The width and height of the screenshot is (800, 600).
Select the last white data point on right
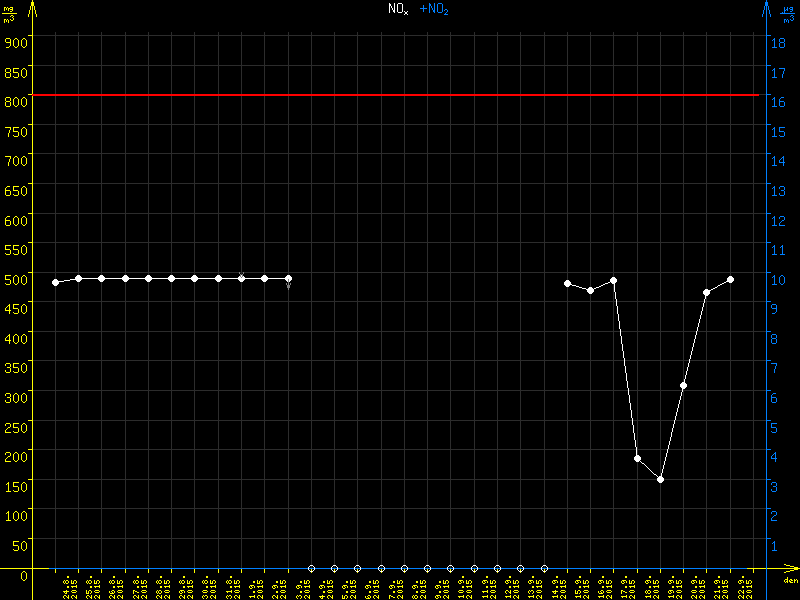point(730,279)
